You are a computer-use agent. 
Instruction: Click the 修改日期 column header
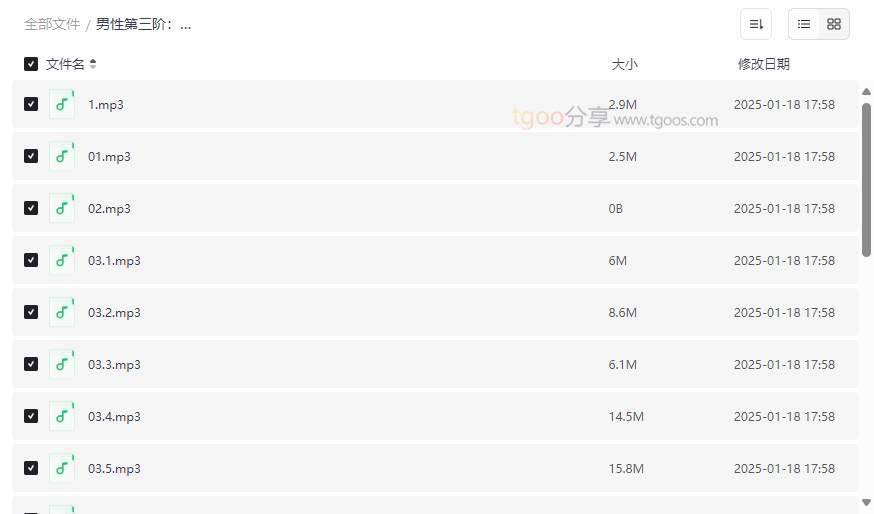click(764, 64)
